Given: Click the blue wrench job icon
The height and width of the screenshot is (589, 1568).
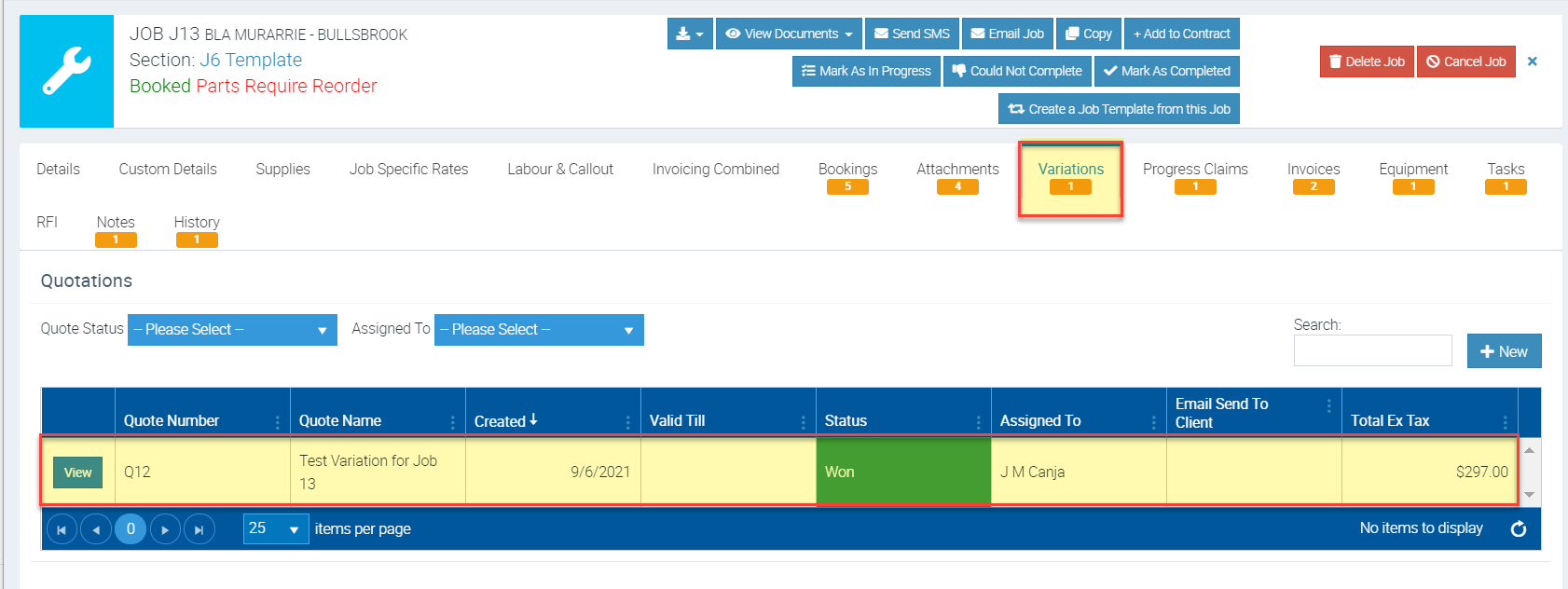Looking at the screenshot, I should pos(66,71).
